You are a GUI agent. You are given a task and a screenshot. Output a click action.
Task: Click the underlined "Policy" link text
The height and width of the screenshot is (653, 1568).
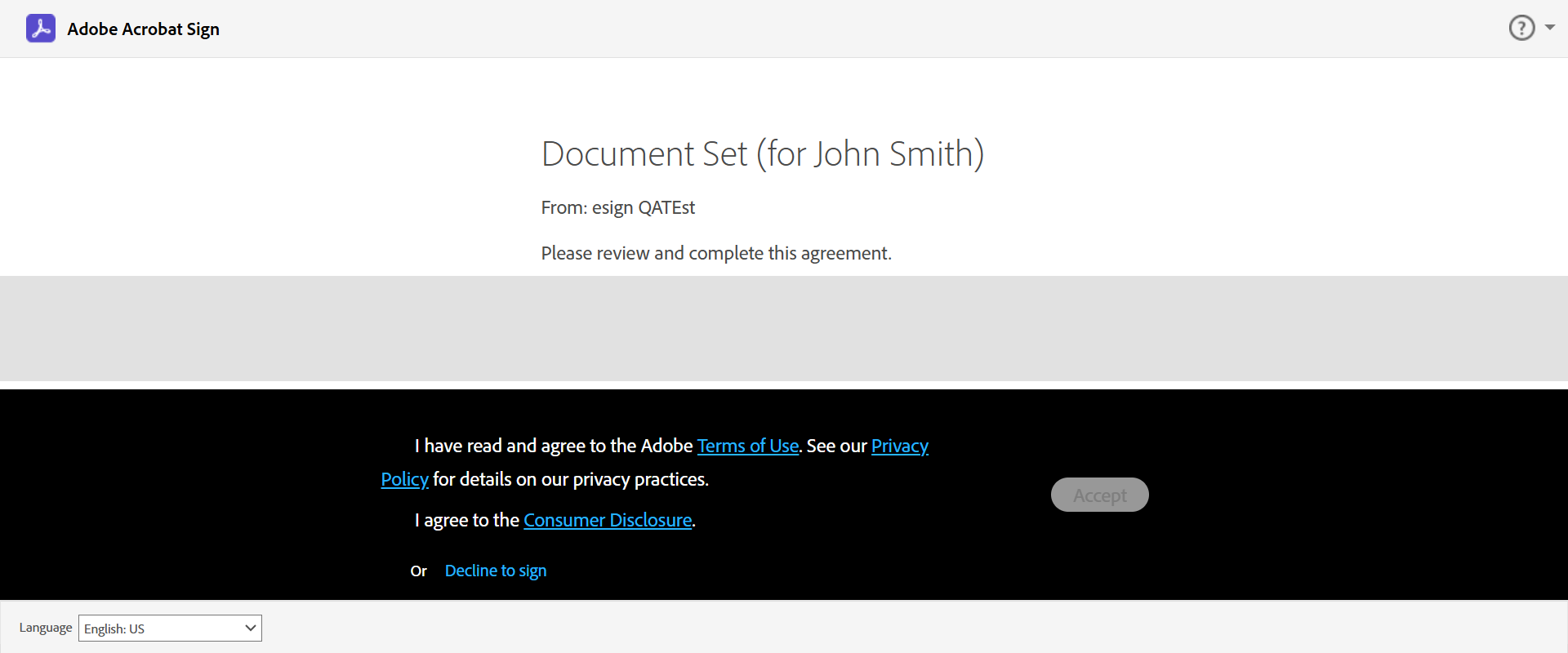404,479
